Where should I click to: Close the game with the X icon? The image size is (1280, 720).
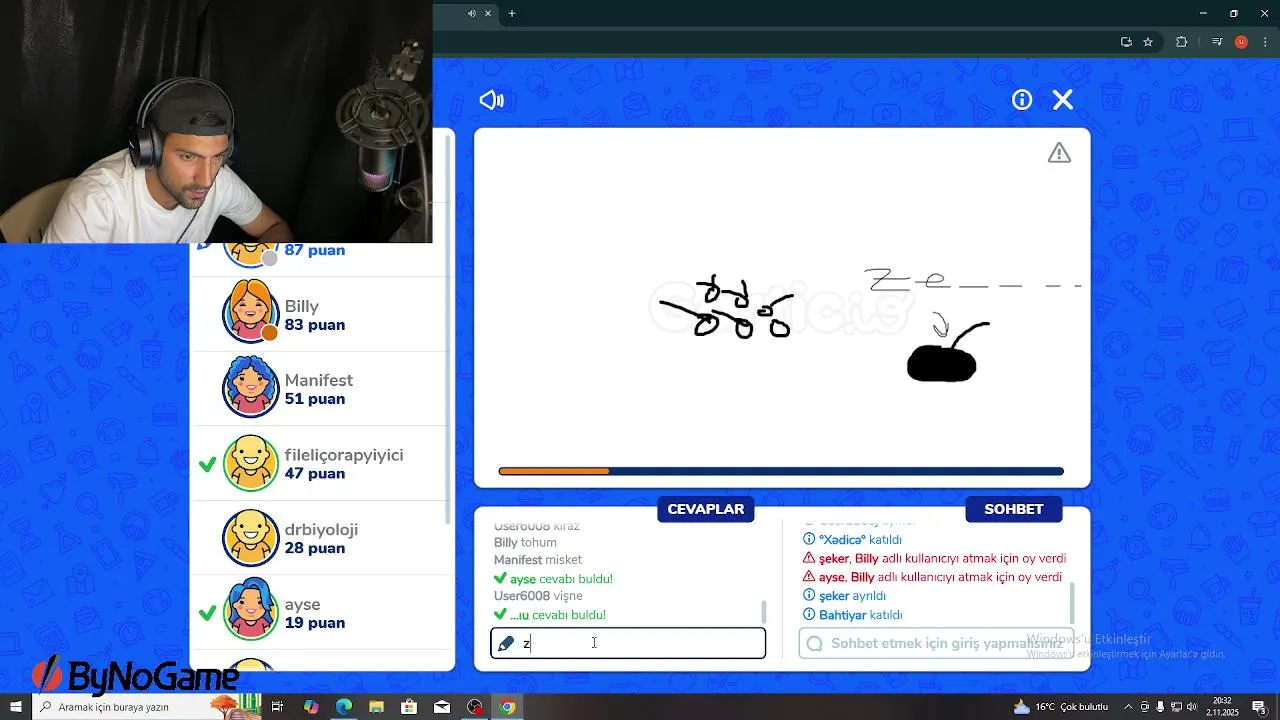1063,100
